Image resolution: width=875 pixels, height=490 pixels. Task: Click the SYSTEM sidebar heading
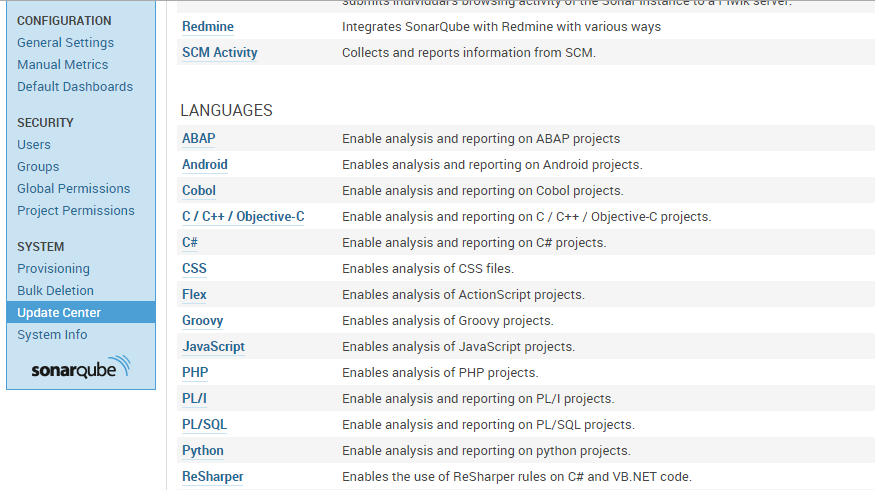pos(41,247)
